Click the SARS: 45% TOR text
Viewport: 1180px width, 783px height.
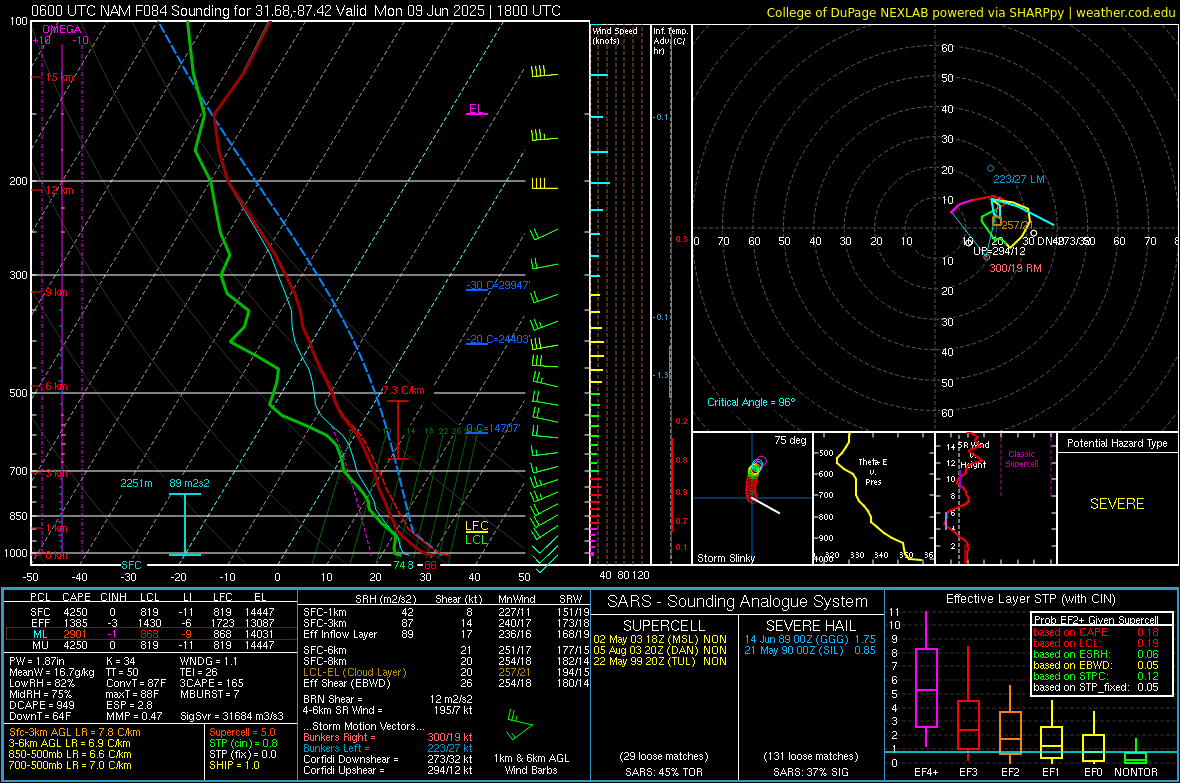[x=665, y=772]
